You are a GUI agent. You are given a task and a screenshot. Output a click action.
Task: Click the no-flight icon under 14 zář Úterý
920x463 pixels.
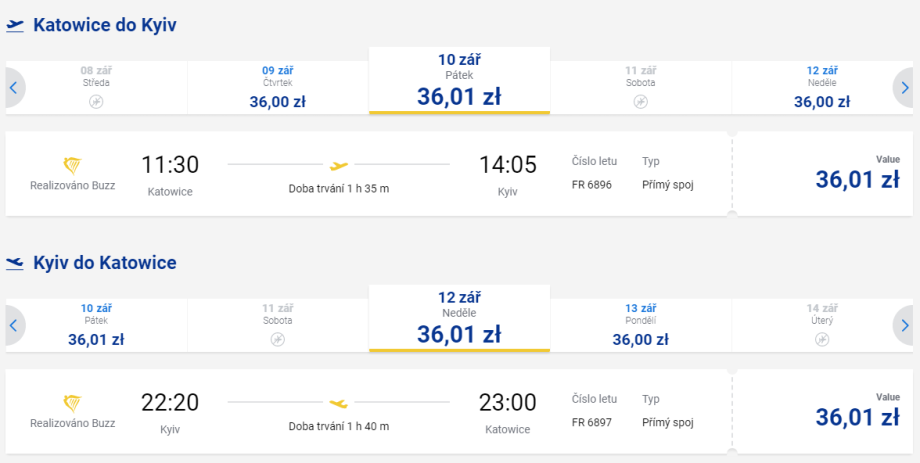tap(822, 340)
